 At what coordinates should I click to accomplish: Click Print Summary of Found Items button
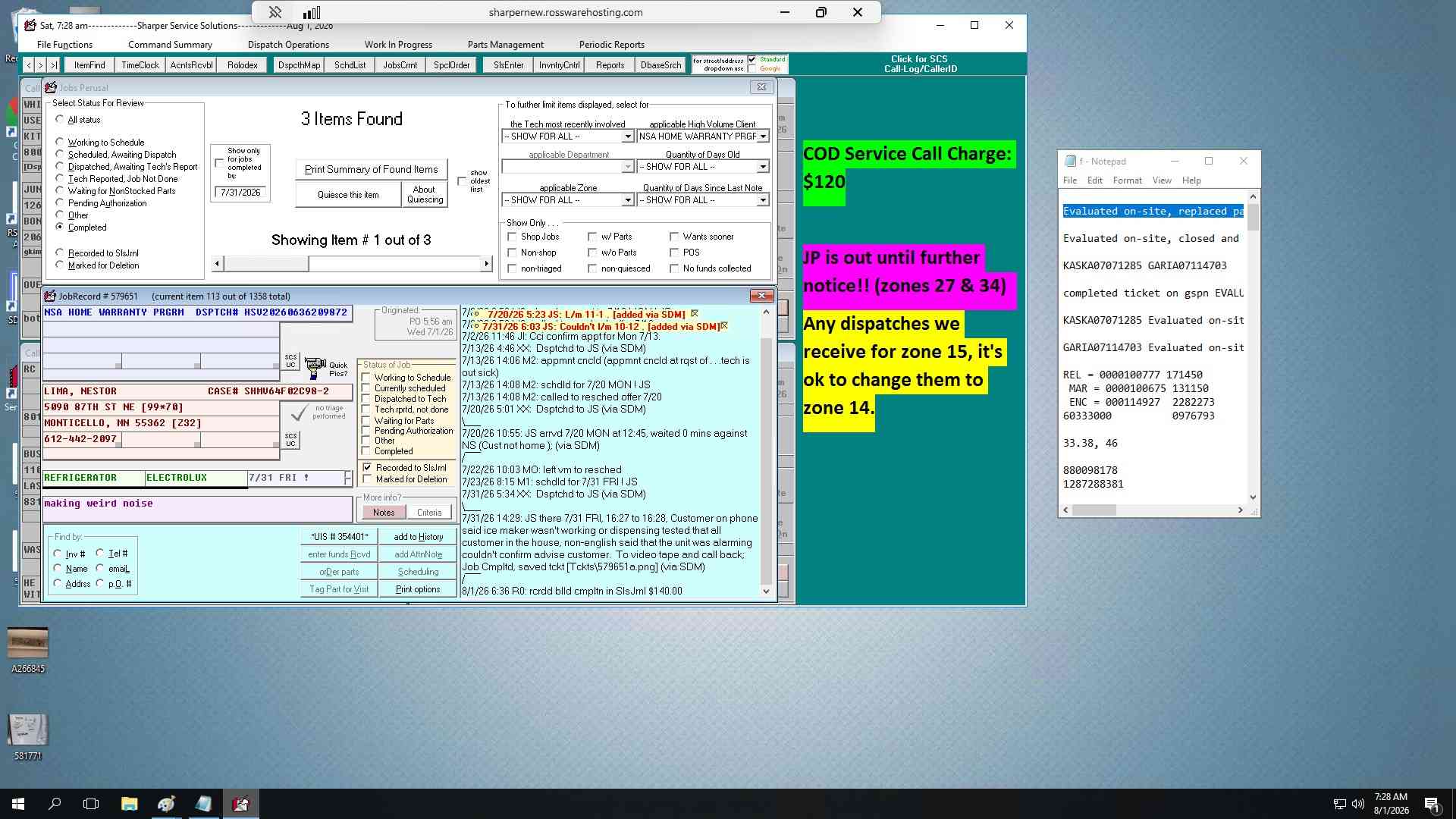[x=371, y=169]
